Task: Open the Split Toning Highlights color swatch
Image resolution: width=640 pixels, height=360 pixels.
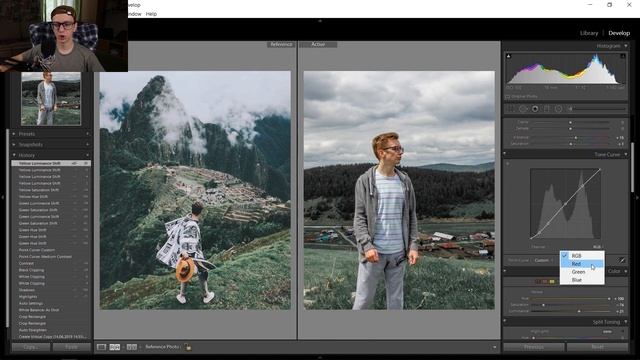Action: [x=607, y=331]
